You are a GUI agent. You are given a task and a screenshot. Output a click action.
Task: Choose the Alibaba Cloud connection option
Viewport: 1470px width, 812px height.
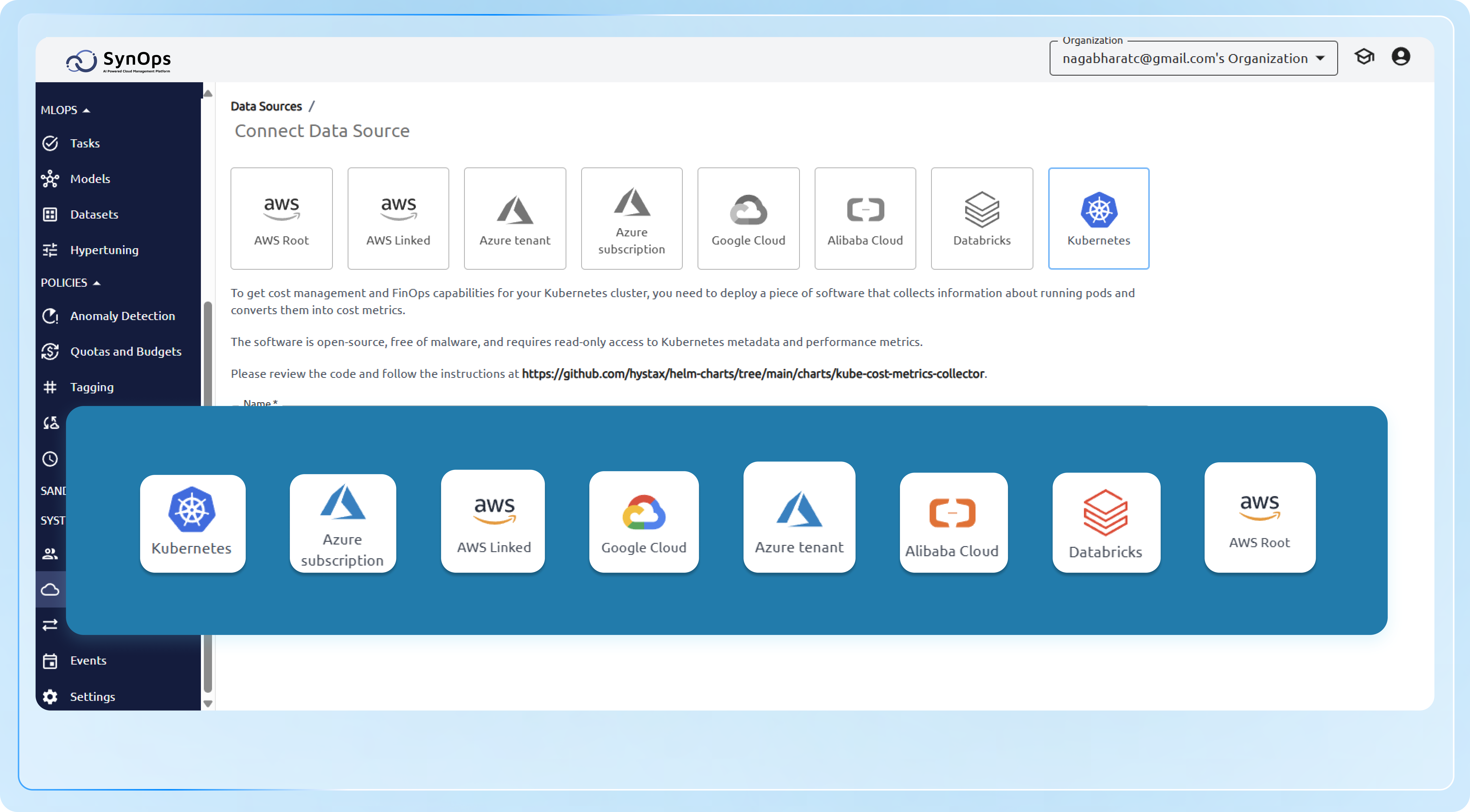(865, 218)
